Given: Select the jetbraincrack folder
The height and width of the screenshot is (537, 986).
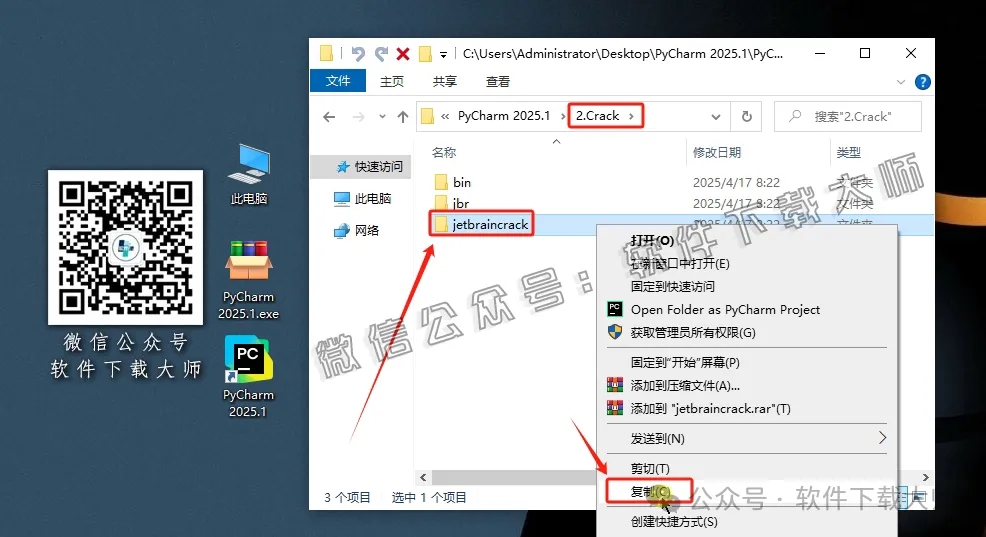Looking at the screenshot, I should click(x=482, y=224).
